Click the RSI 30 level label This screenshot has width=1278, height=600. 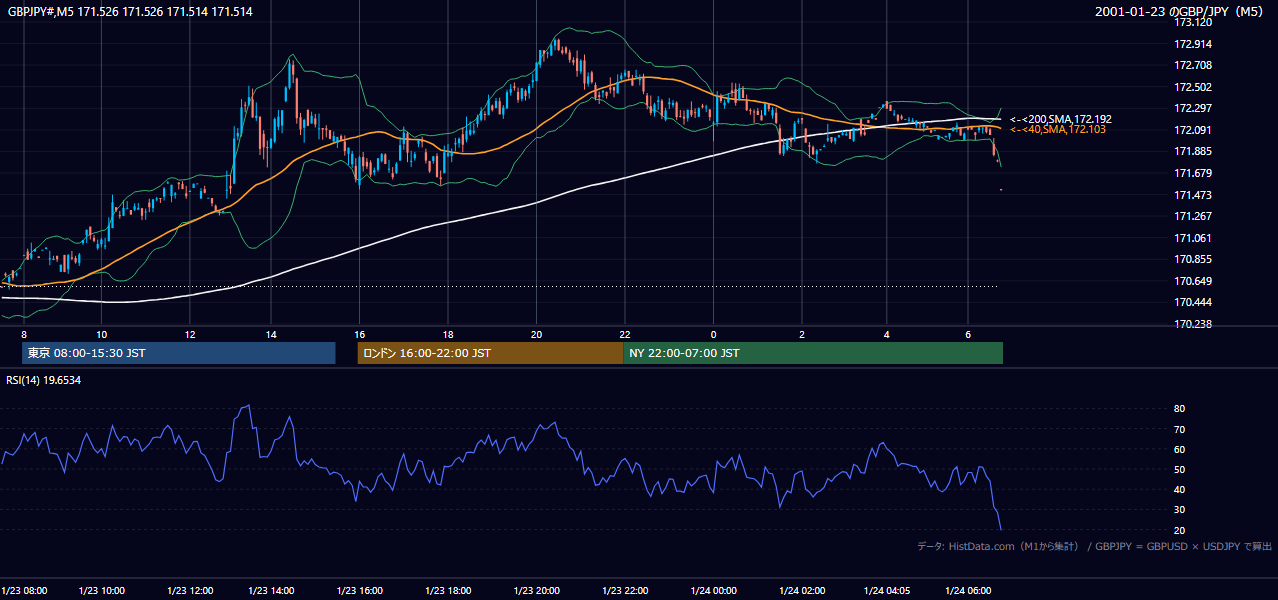pyautogui.click(x=1179, y=510)
